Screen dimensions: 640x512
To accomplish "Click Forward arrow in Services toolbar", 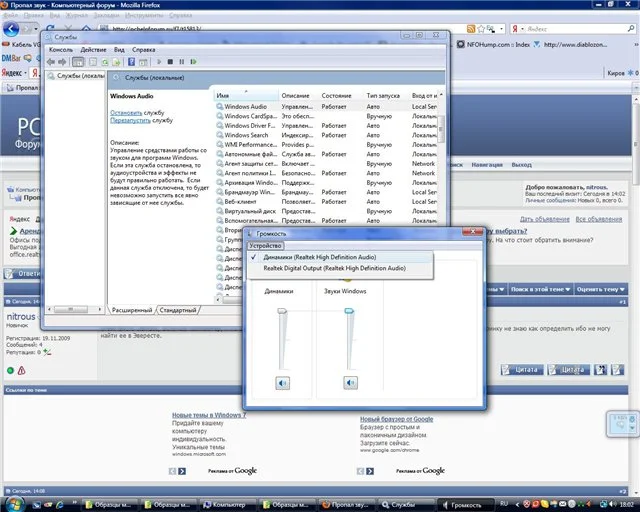I will [x=62, y=62].
